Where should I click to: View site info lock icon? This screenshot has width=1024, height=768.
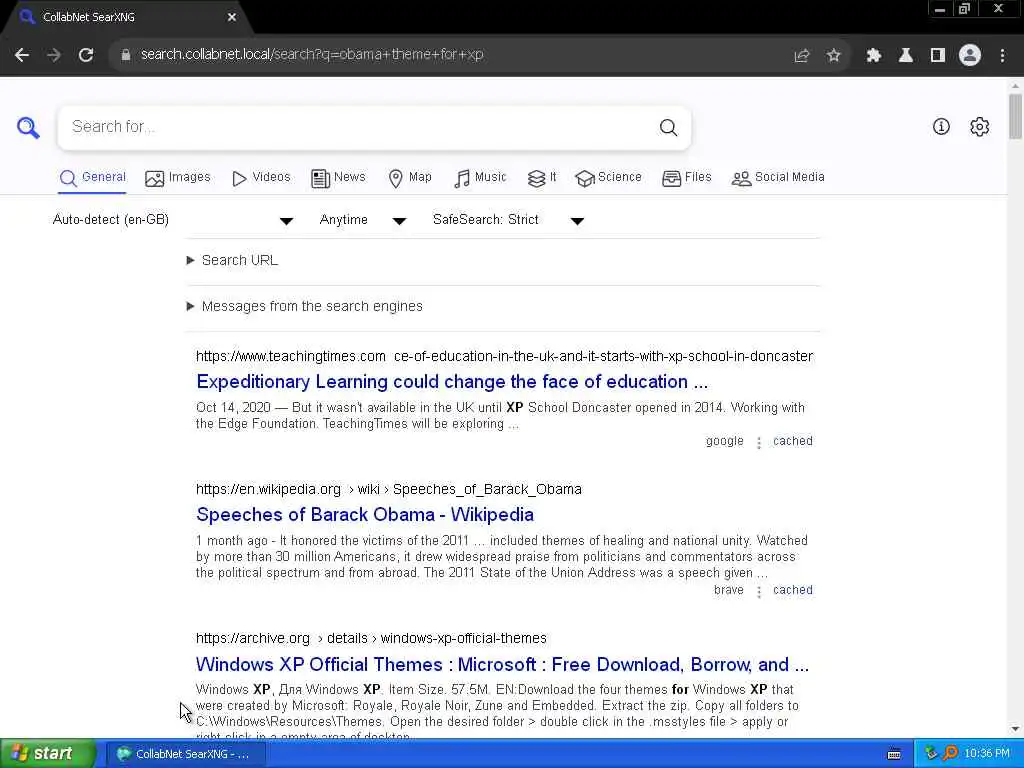(x=126, y=55)
